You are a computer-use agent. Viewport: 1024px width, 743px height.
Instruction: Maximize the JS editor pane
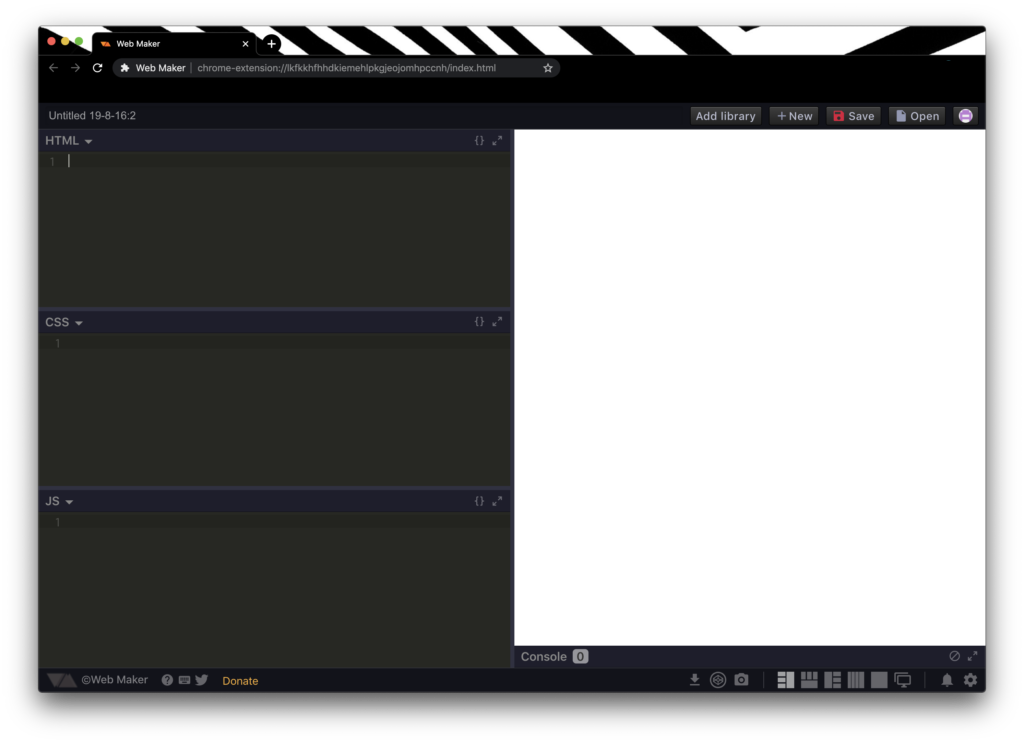[x=497, y=501]
